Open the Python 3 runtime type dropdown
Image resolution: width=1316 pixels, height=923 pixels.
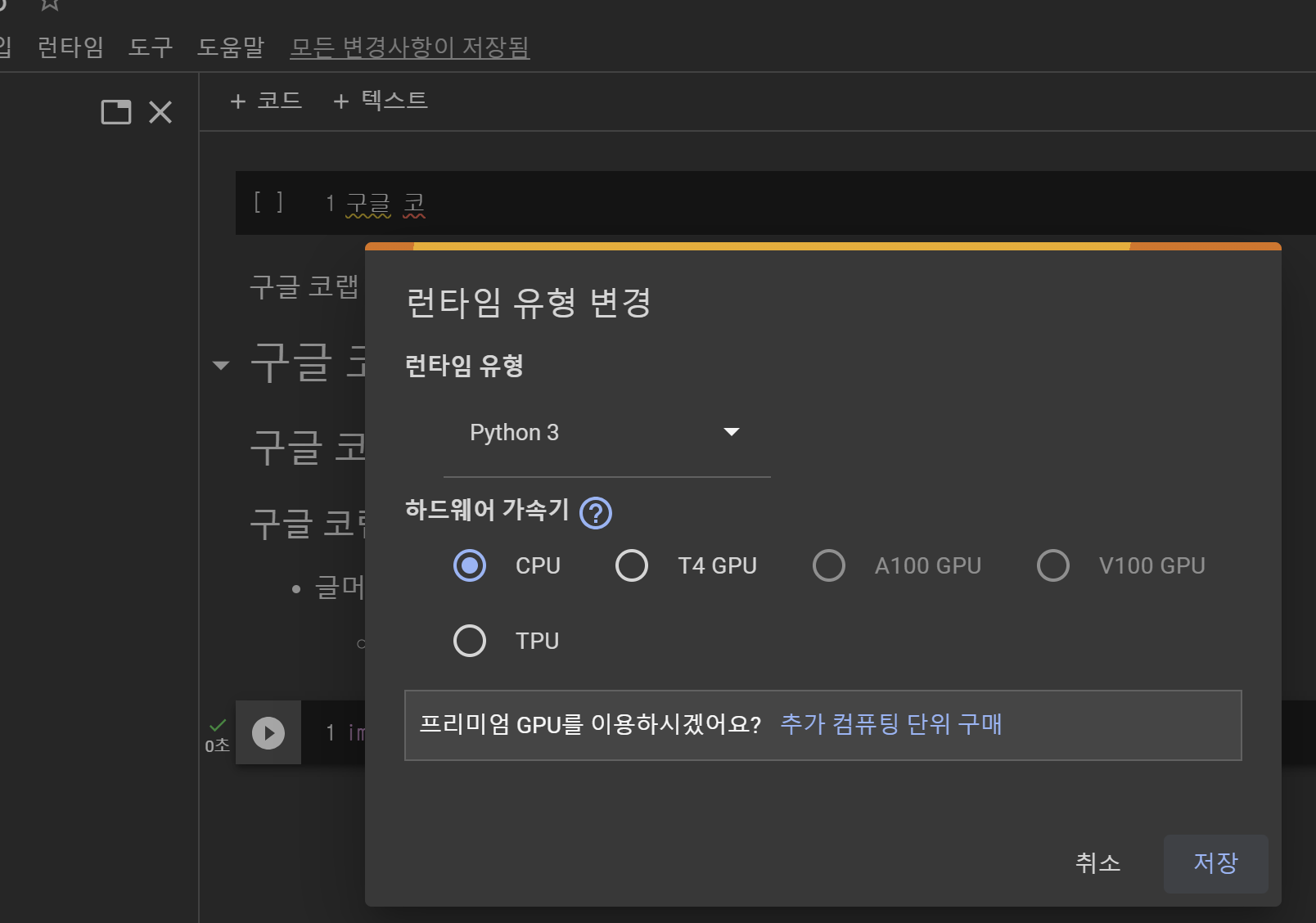[606, 433]
